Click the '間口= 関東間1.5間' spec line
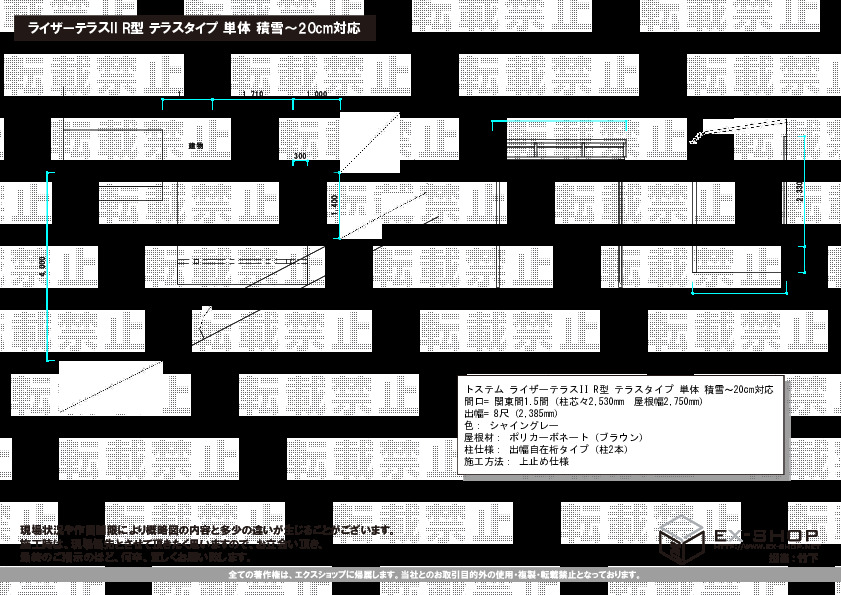Screen dimensions: 841x595 pos(583,401)
